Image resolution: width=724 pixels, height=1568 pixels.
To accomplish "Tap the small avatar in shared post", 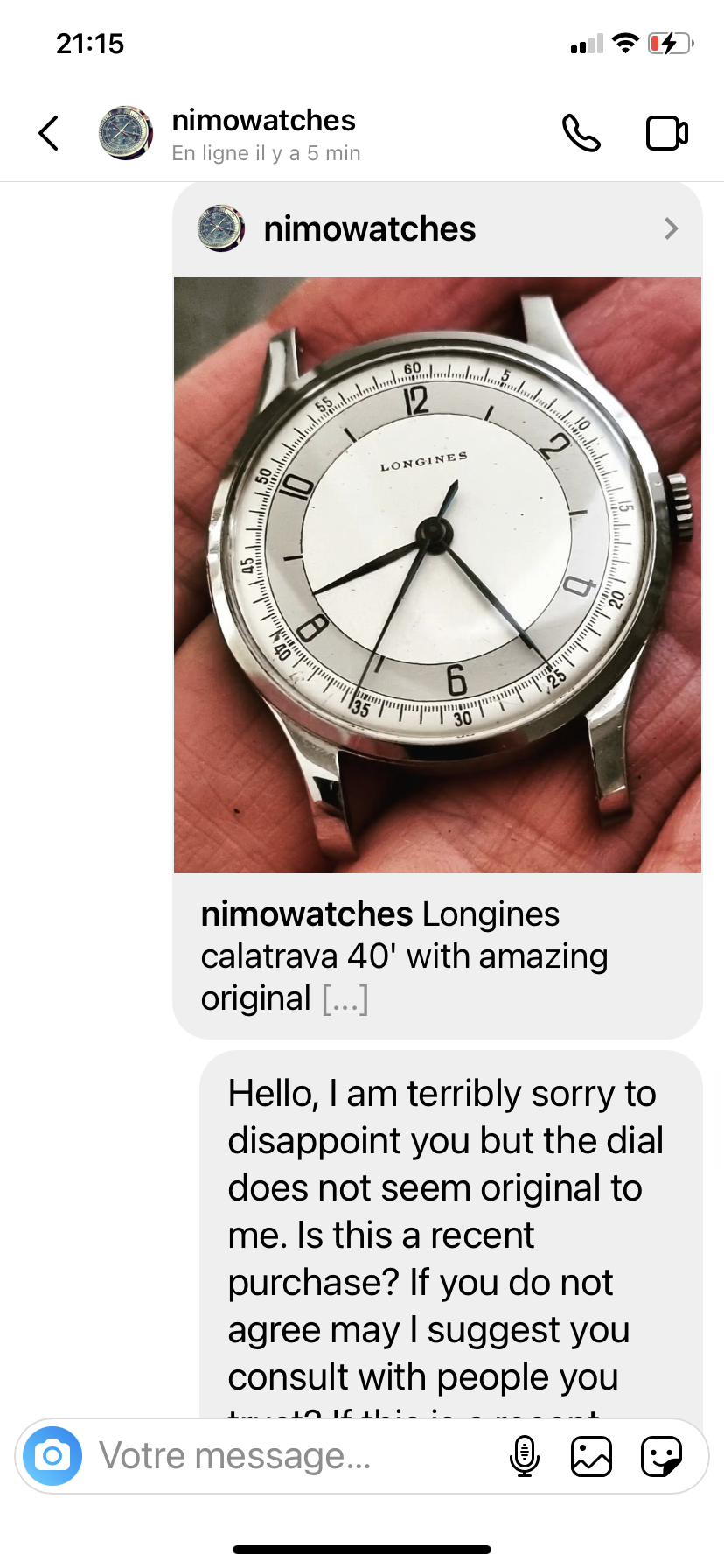I will tap(221, 228).
